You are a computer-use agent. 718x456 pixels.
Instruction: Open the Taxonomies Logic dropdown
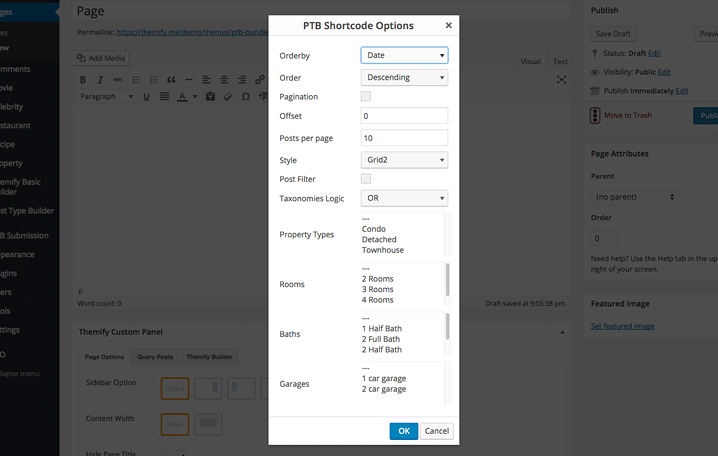pos(404,198)
